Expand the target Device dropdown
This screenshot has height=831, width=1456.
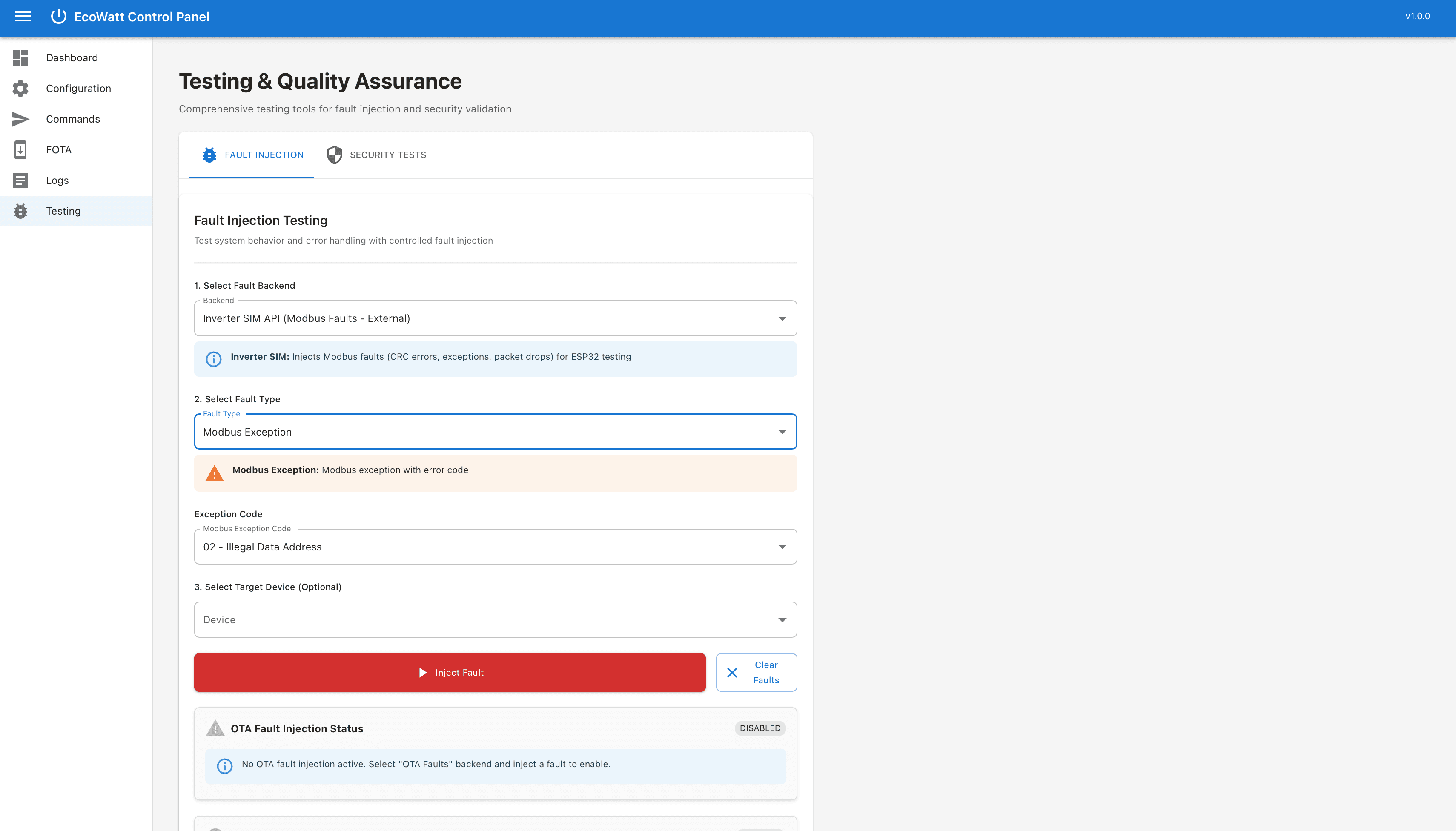495,620
